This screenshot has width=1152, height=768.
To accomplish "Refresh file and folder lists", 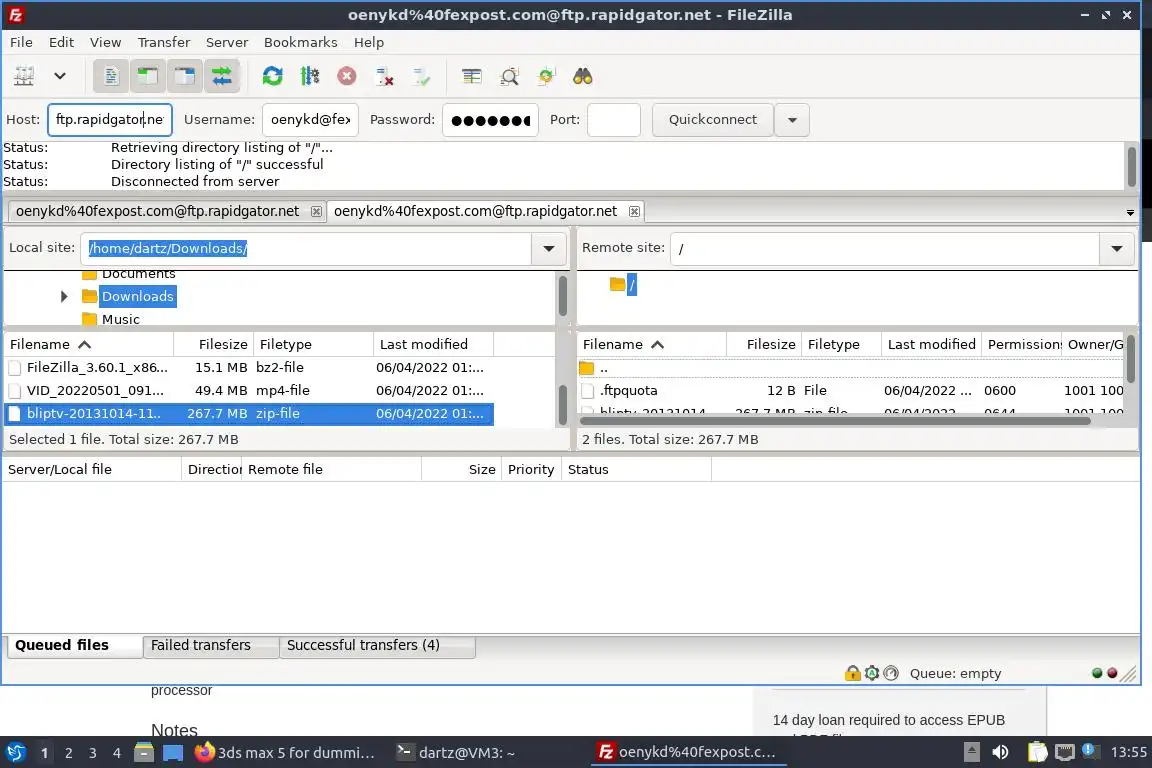I will click(273, 76).
